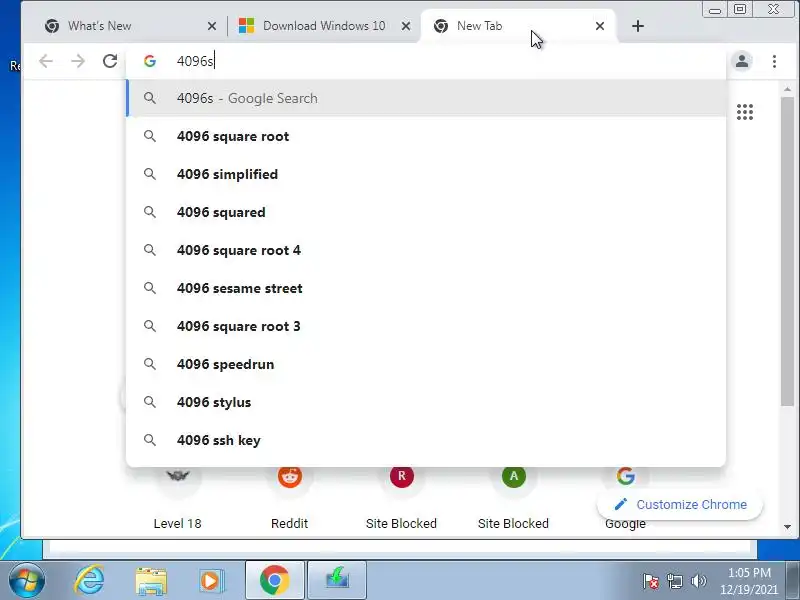Click the magnifier icon beside 4096 speedrun
Viewport: 800px width, 600px height.
149,364
